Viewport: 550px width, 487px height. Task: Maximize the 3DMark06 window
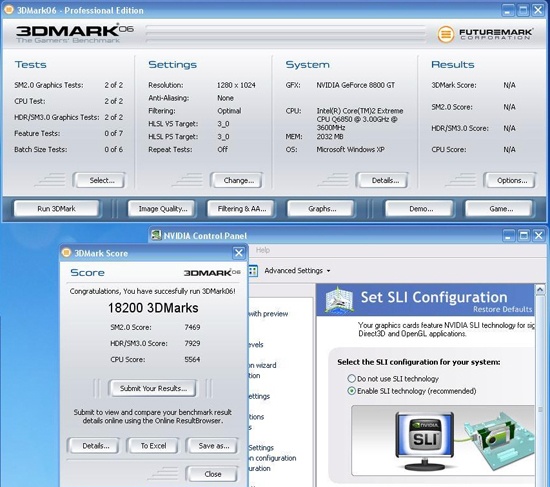tap(523, 10)
